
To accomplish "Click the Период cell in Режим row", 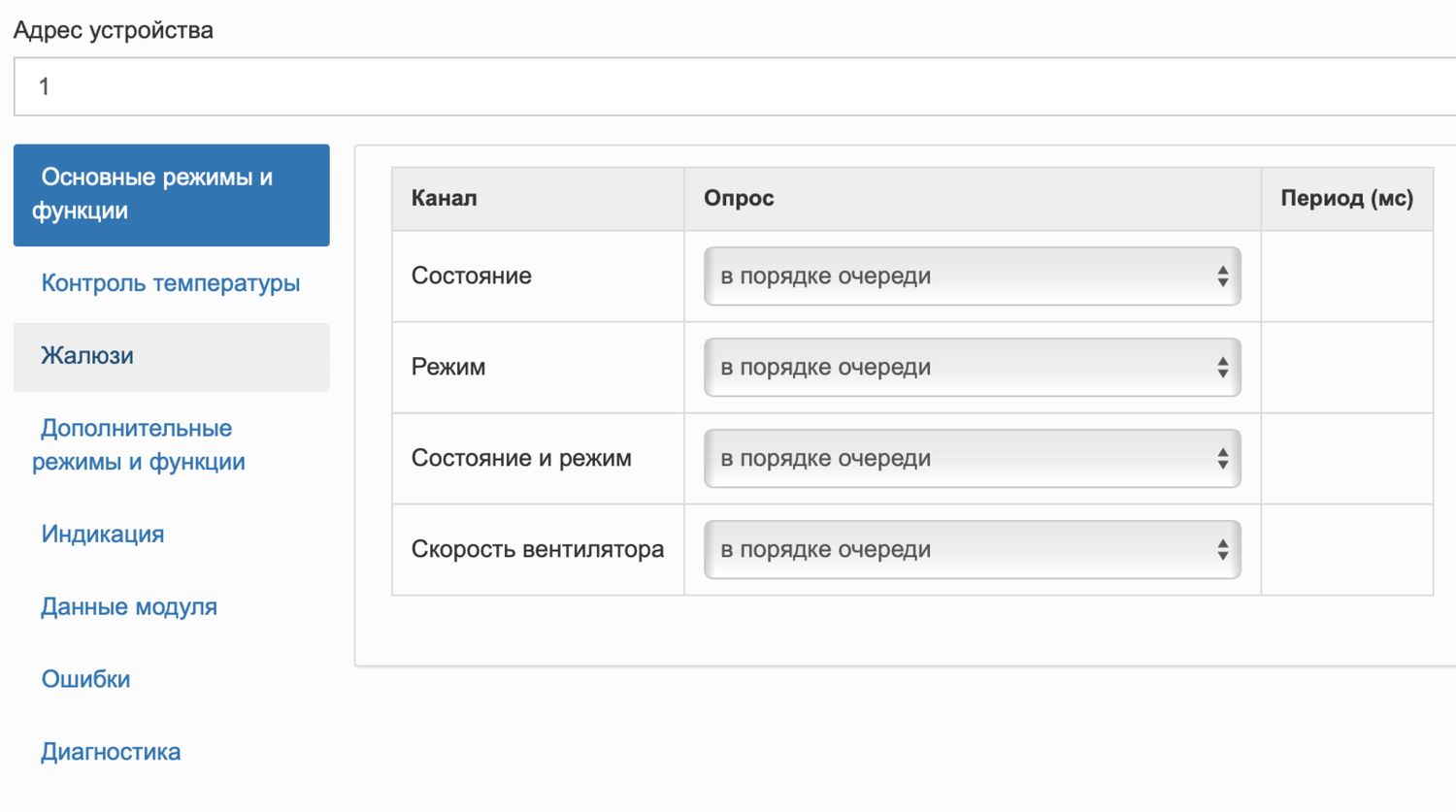I will (1346, 368).
